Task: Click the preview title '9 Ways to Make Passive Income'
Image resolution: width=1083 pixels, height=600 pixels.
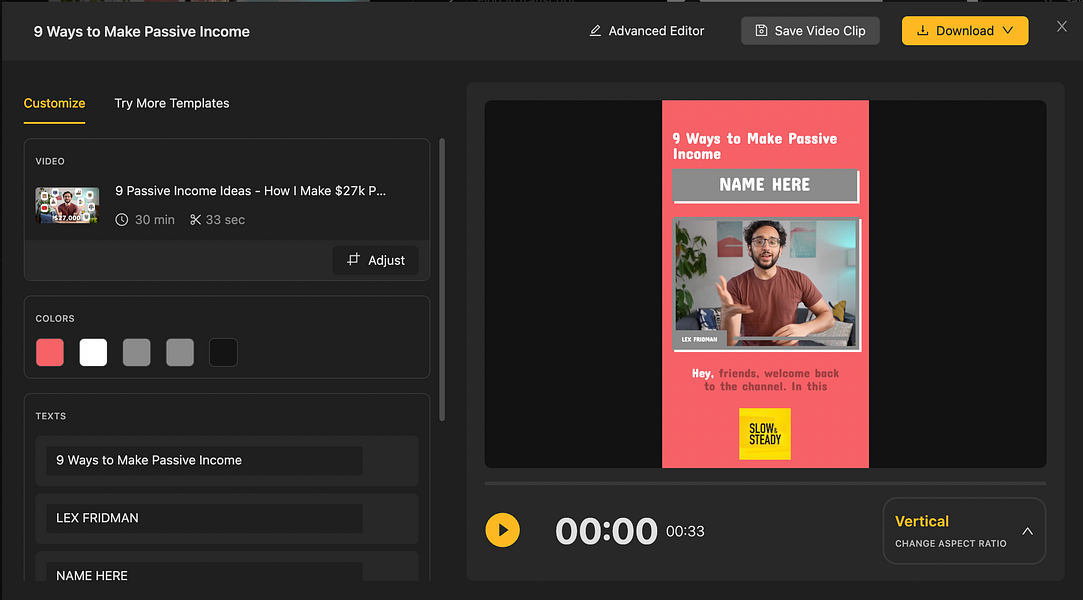Action: [x=755, y=146]
